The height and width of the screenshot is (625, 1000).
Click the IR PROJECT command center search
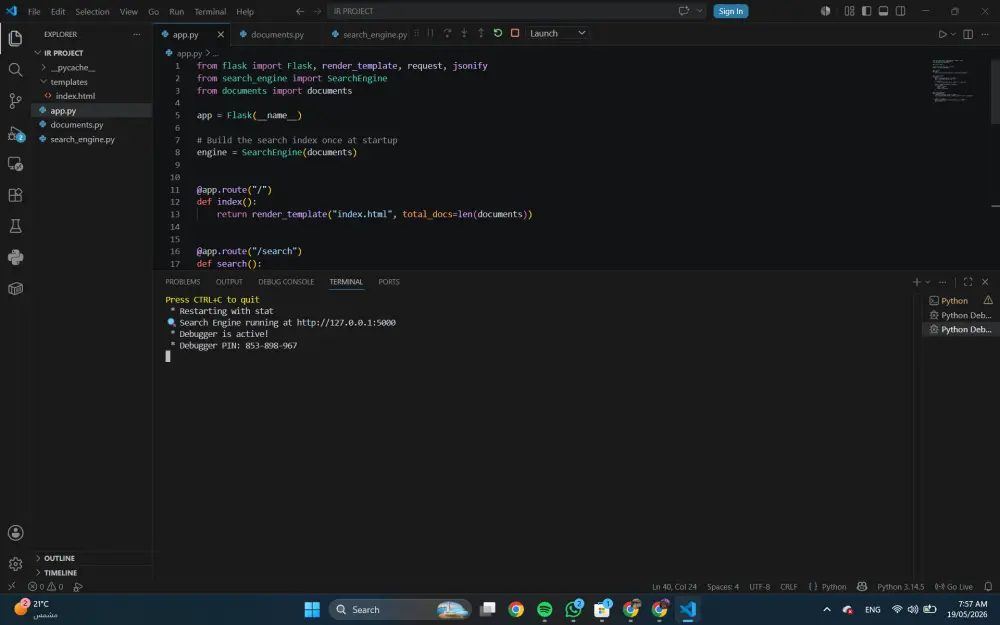point(518,11)
